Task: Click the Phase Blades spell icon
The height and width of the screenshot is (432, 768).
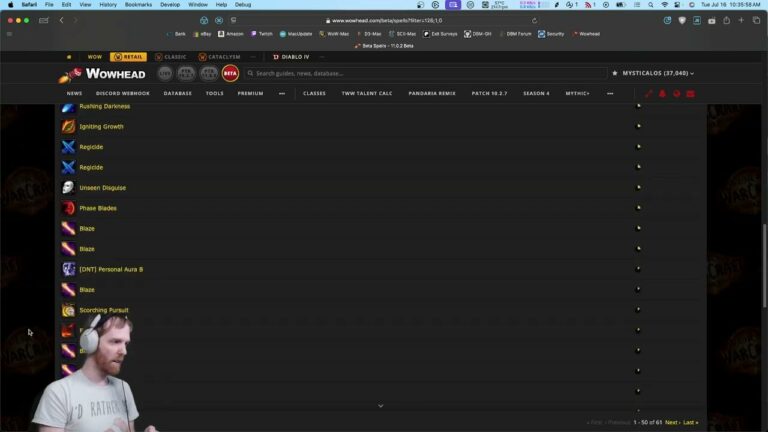Action: pyautogui.click(x=68, y=208)
